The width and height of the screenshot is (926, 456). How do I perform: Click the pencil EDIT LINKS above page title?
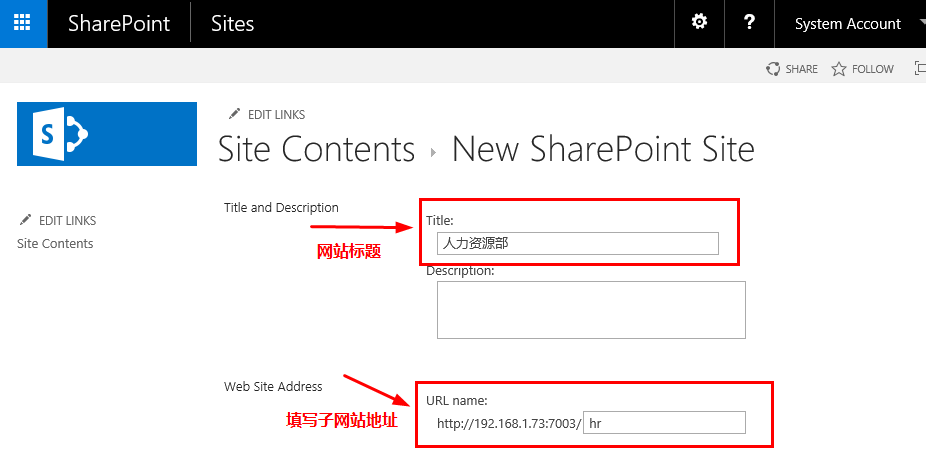[x=268, y=114]
